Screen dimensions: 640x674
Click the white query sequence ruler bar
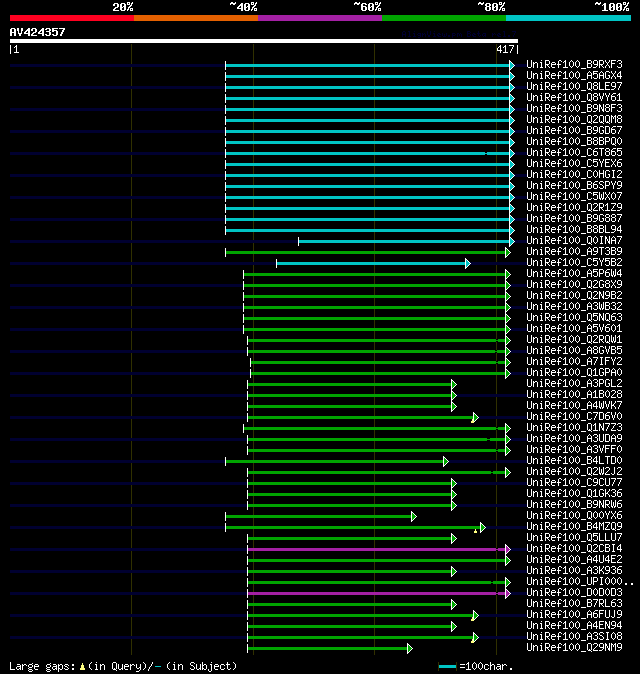point(264,41)
